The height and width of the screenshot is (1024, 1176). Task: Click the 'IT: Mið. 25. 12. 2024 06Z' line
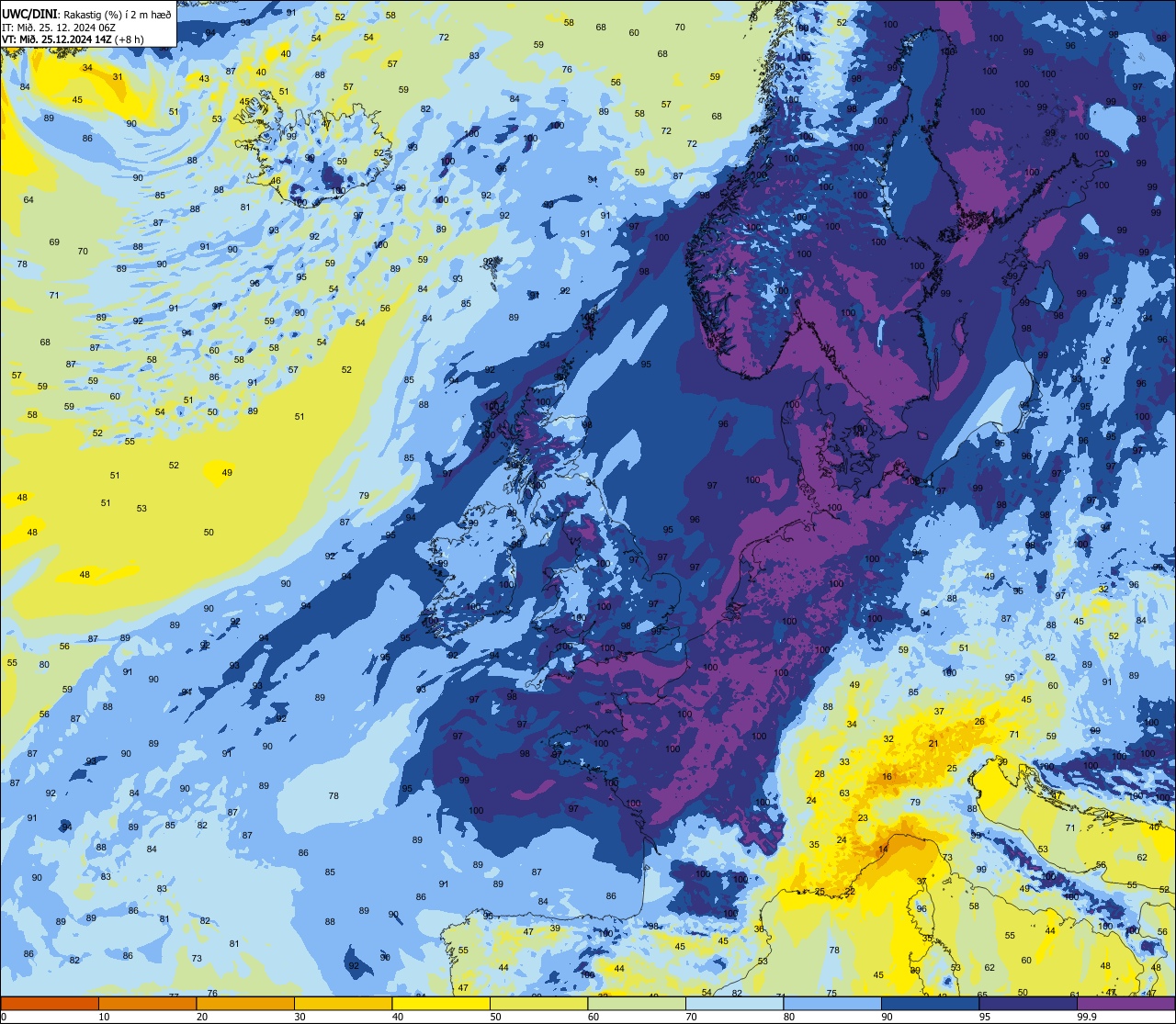(x=59, y=27)
